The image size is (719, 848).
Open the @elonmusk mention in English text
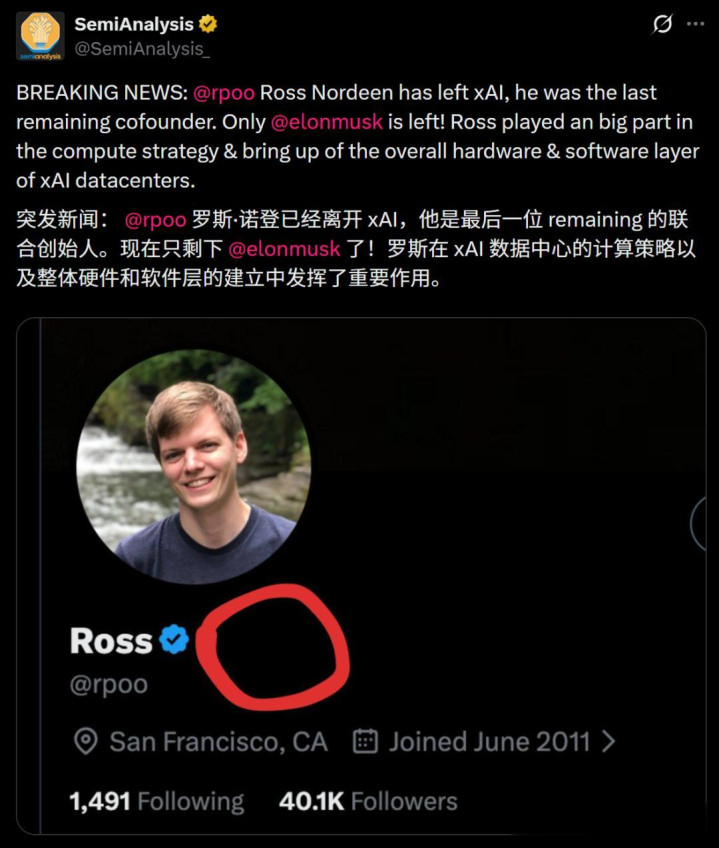click(x=327, y=122)
